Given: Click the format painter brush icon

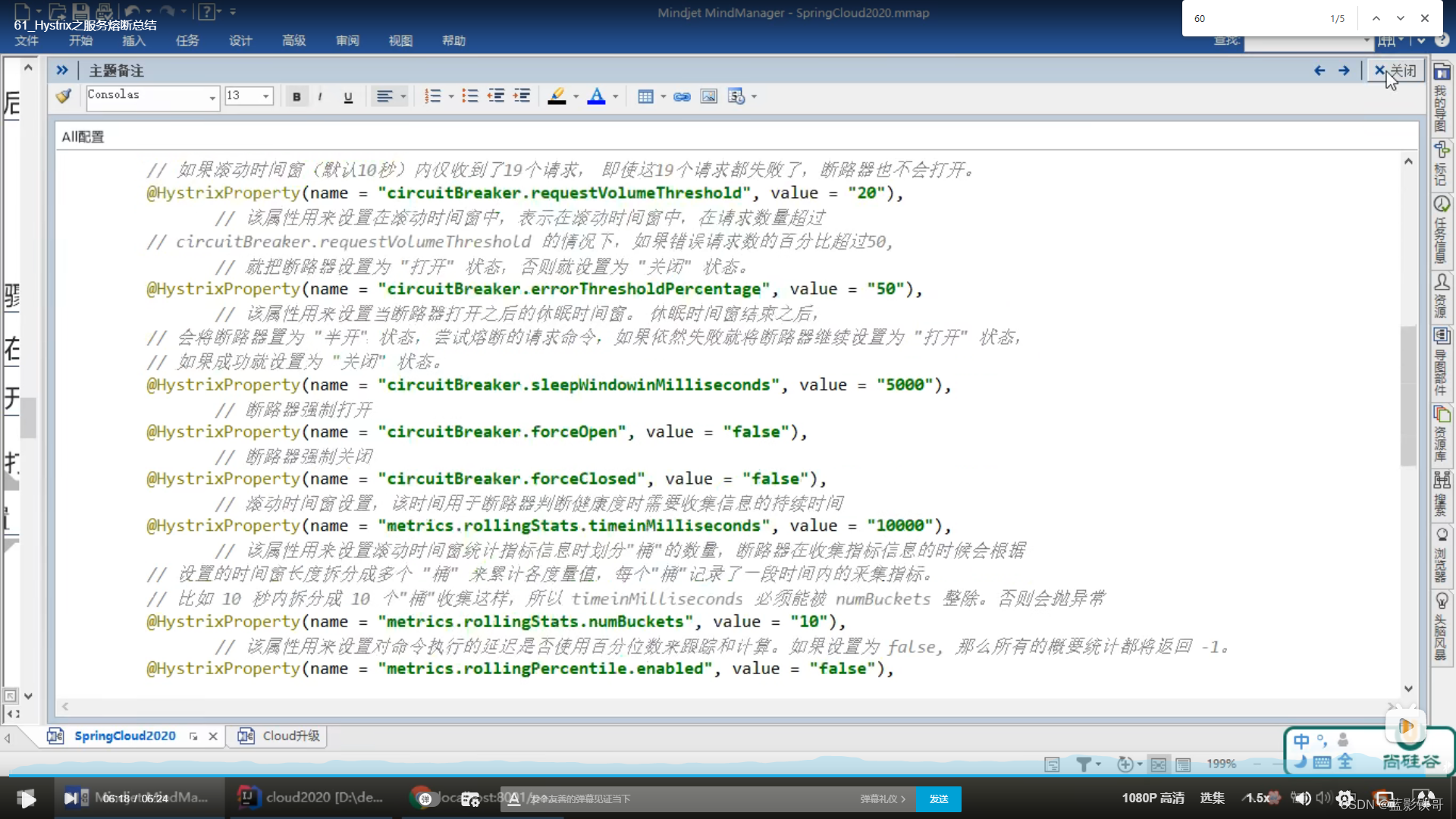Looking at the screenshot, I should [64, 96].
